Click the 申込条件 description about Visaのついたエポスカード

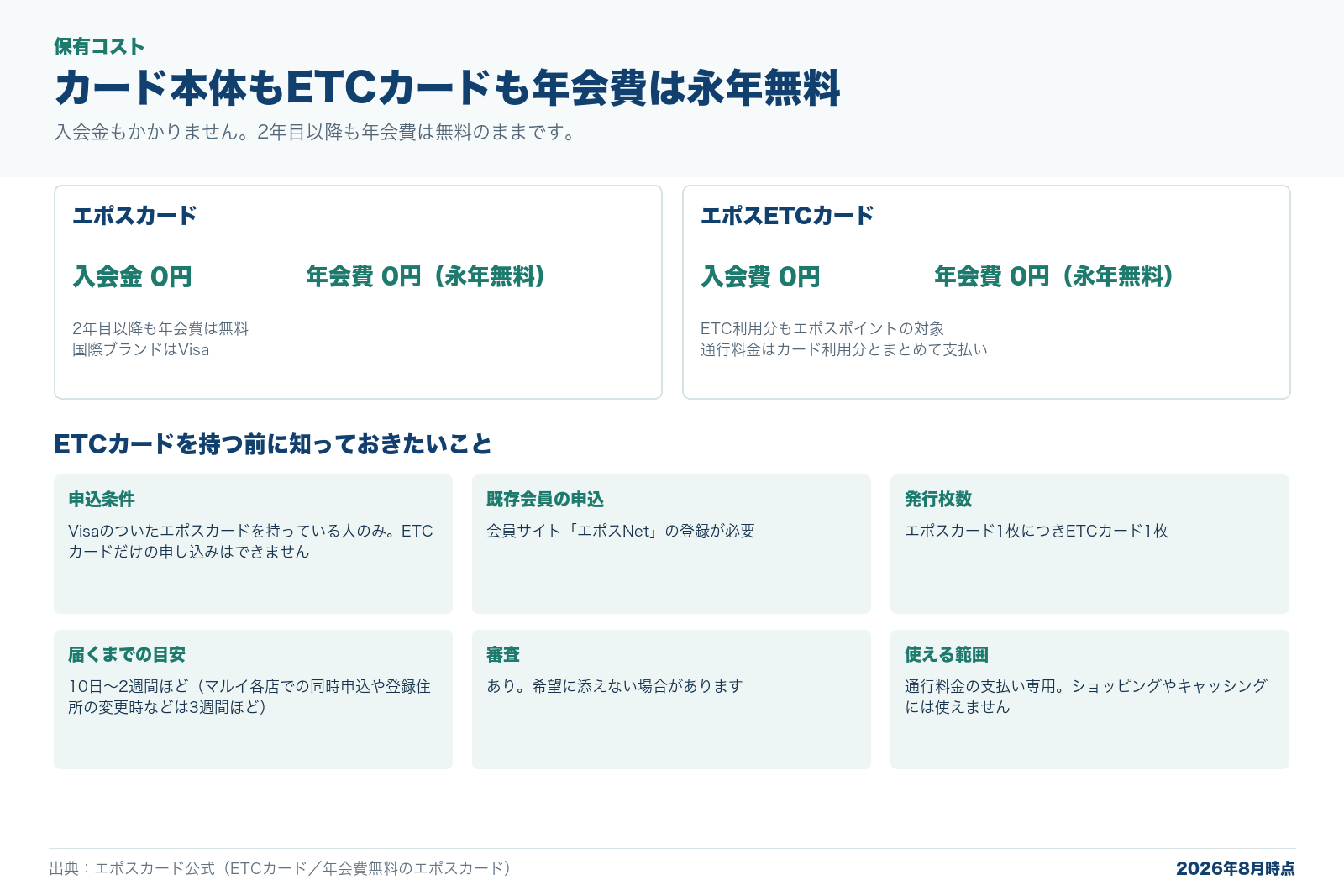click(250, 542)
